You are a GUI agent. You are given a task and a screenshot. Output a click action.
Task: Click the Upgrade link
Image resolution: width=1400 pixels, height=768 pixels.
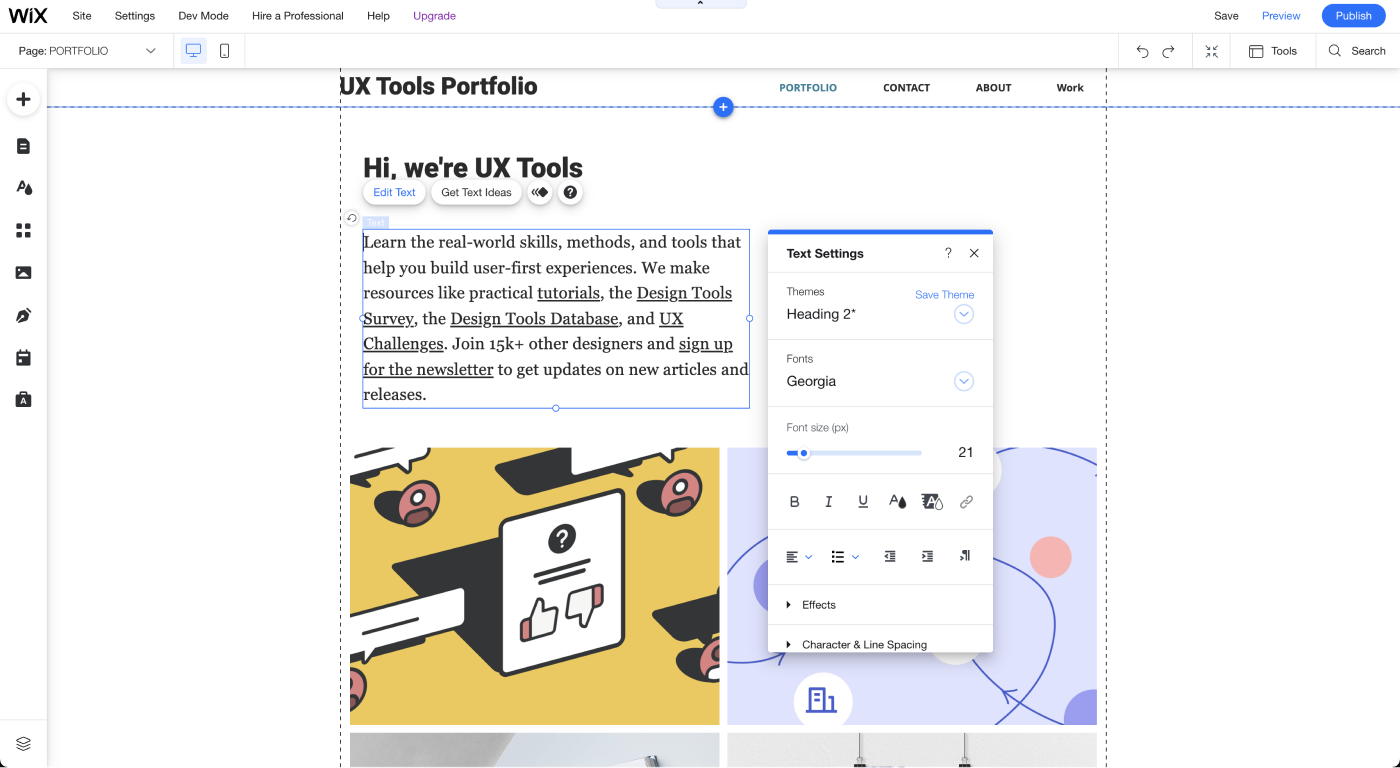pos(434,16)
